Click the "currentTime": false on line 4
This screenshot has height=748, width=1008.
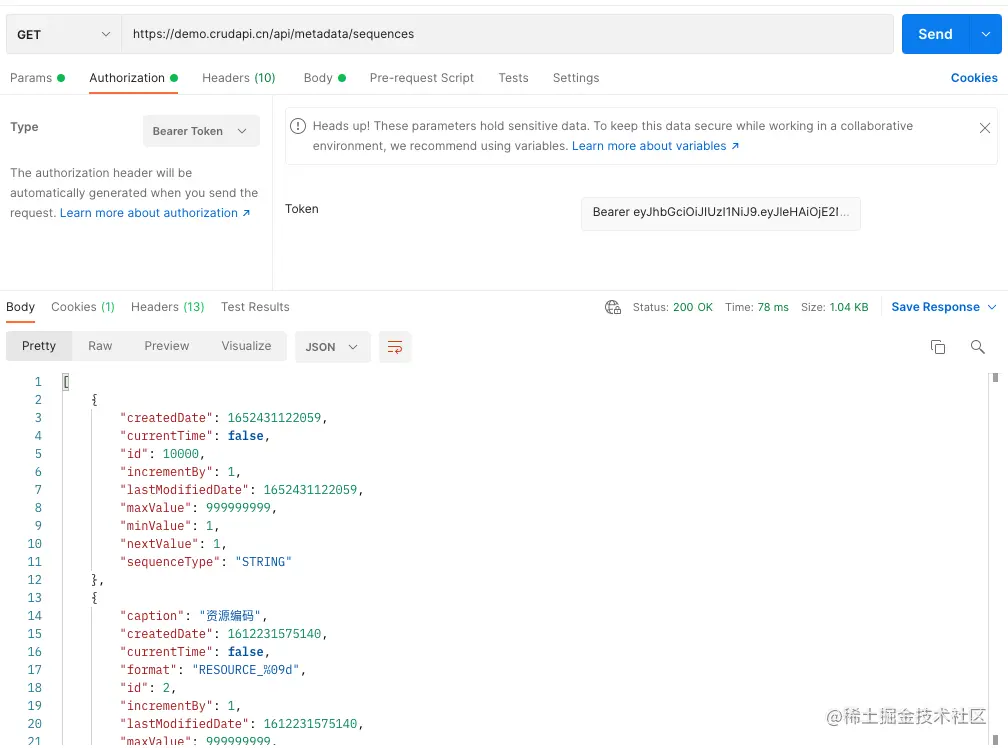(195, 436)
